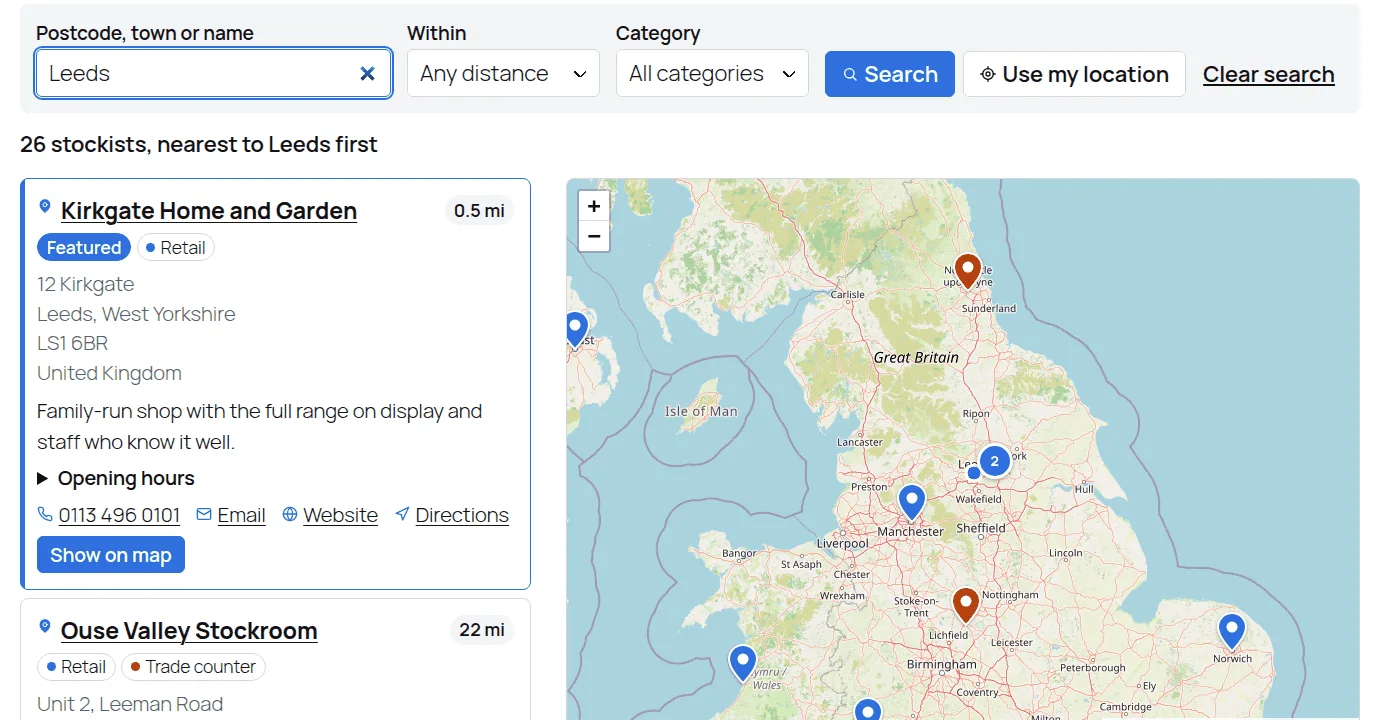Click the blue marker in Northern Ireland

point(575,329)
